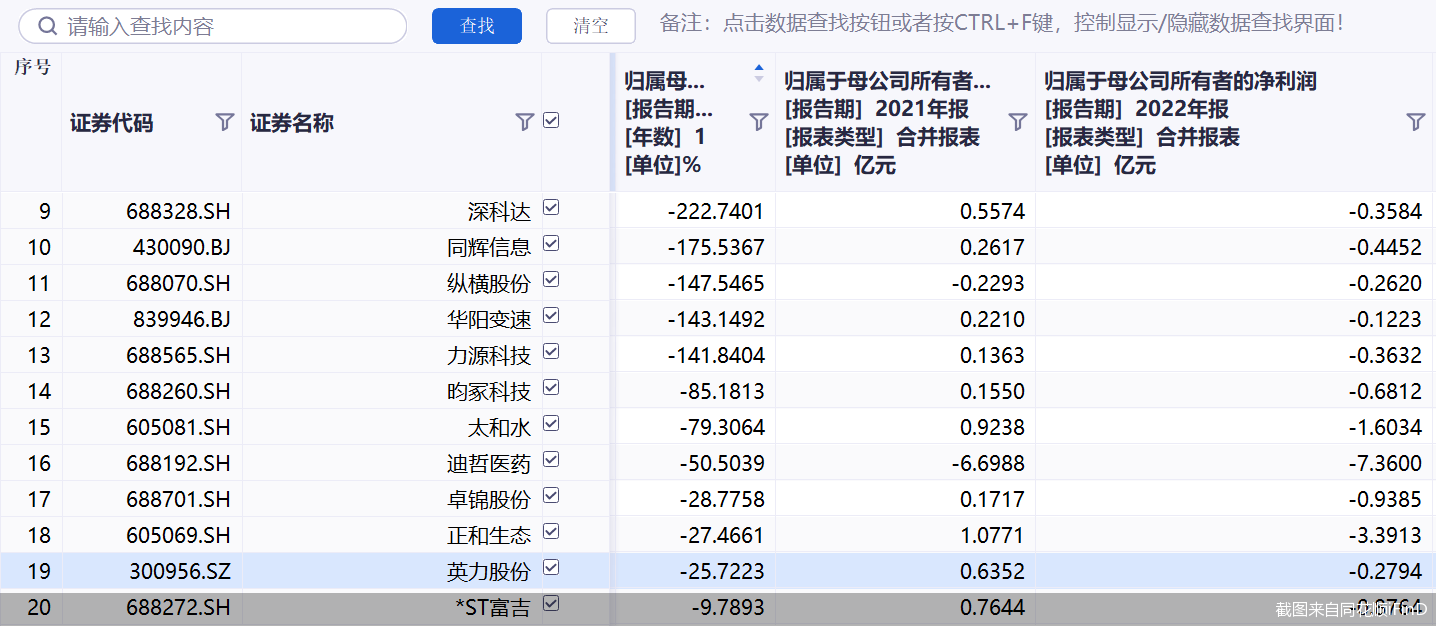
Task: Click the magnifier icon in search box
Action: coord(47,27)
